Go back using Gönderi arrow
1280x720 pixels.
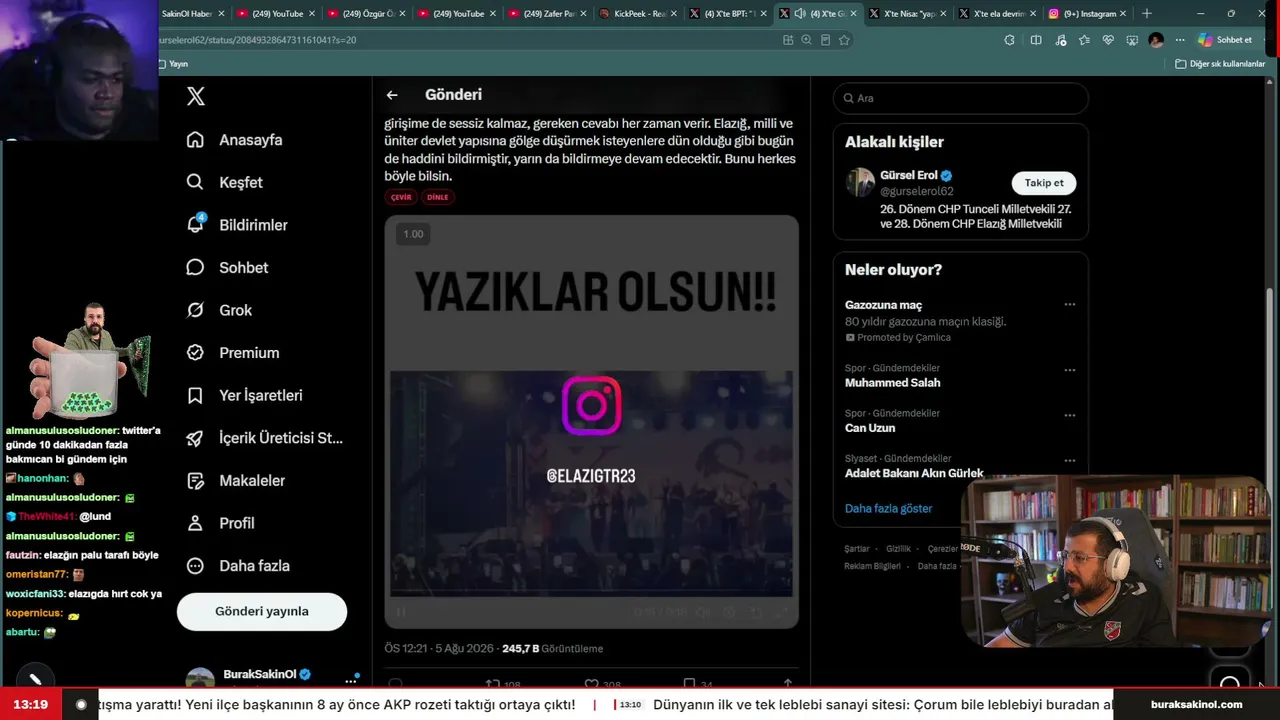tap(392, 95)
